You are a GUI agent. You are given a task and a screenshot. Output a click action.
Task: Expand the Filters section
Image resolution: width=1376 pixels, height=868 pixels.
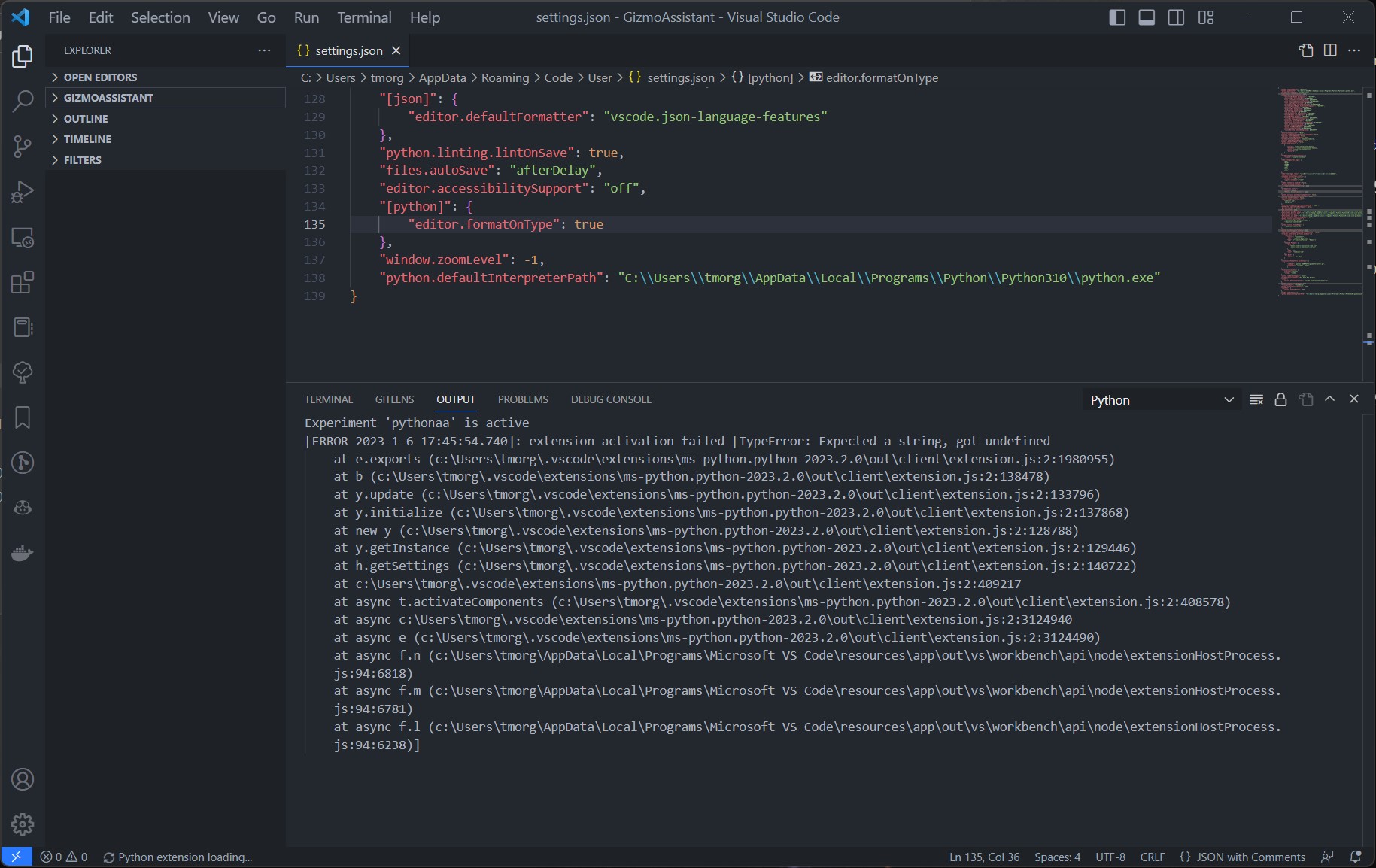coord(166,160)
